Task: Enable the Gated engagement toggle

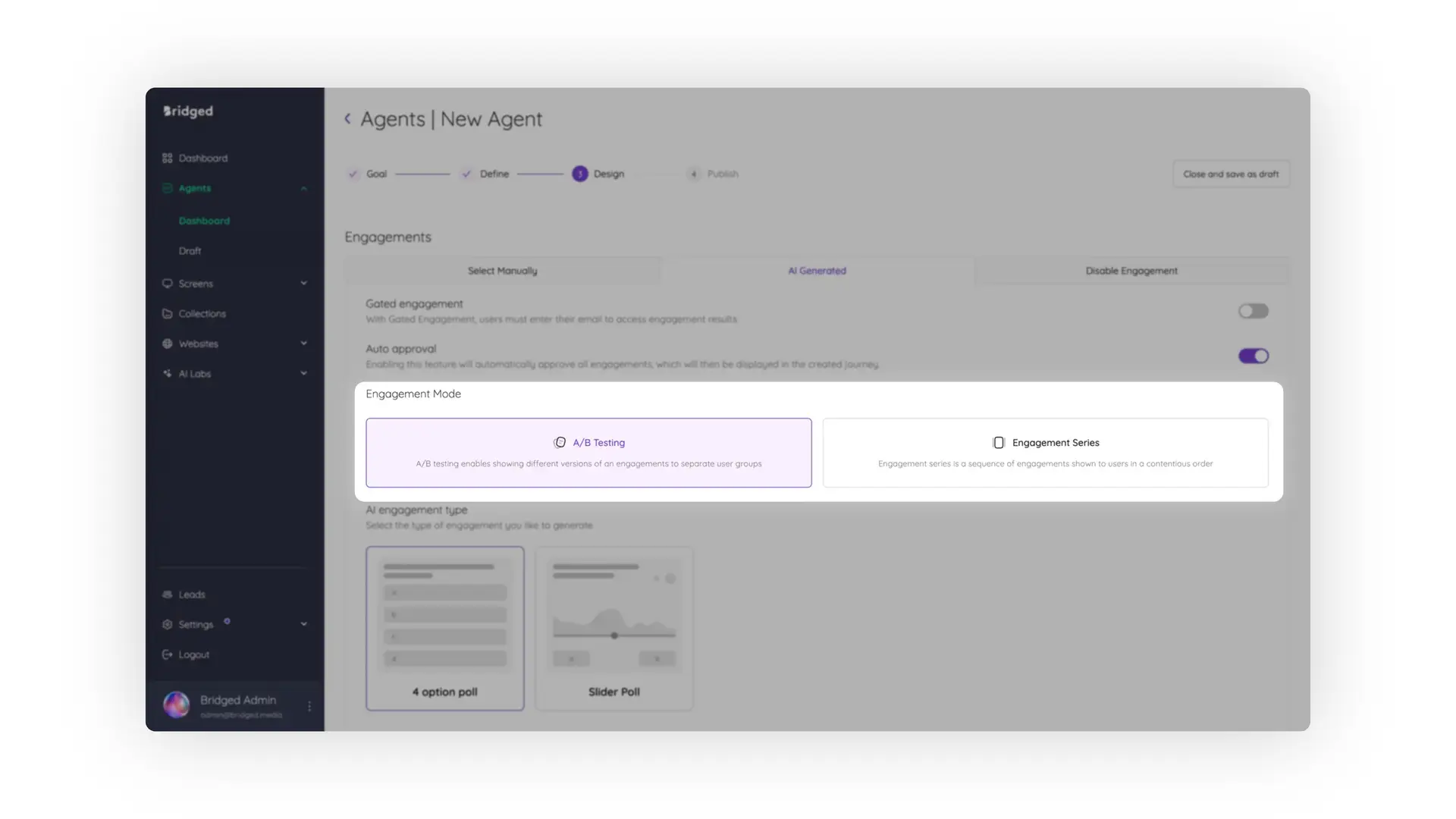Action: tap(1253, 311)
